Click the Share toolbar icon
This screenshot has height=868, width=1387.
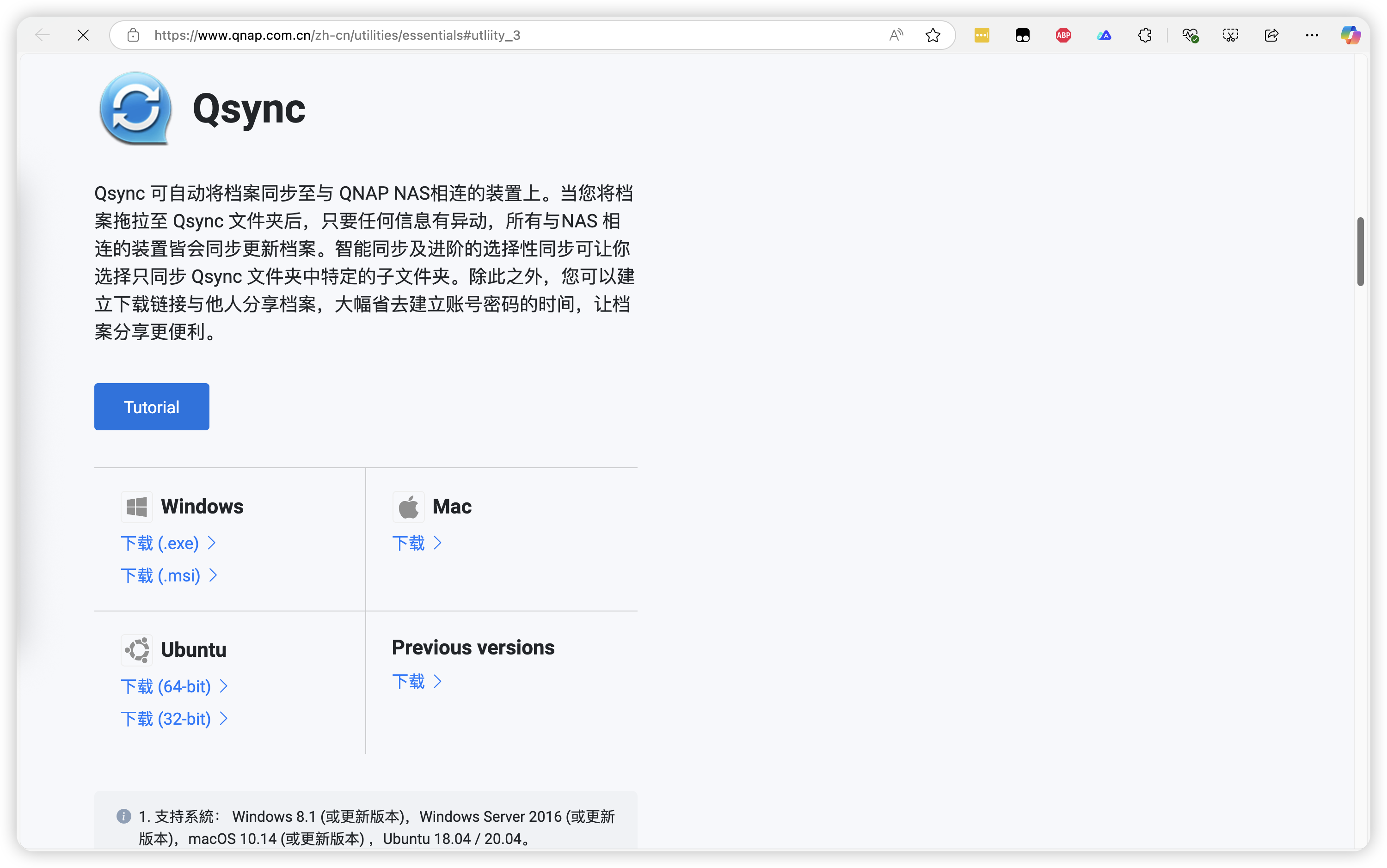click(x=1271, y=35)
